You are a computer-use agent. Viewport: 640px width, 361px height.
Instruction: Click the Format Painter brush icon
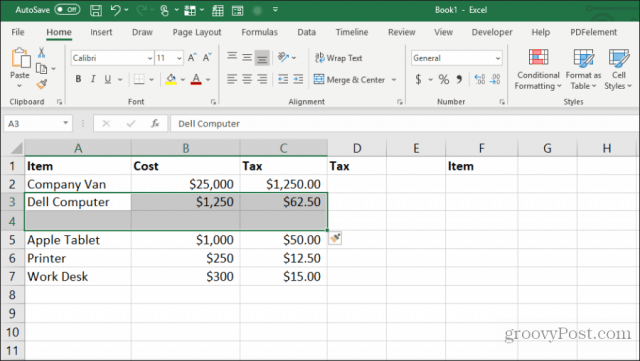click(42, 84)
